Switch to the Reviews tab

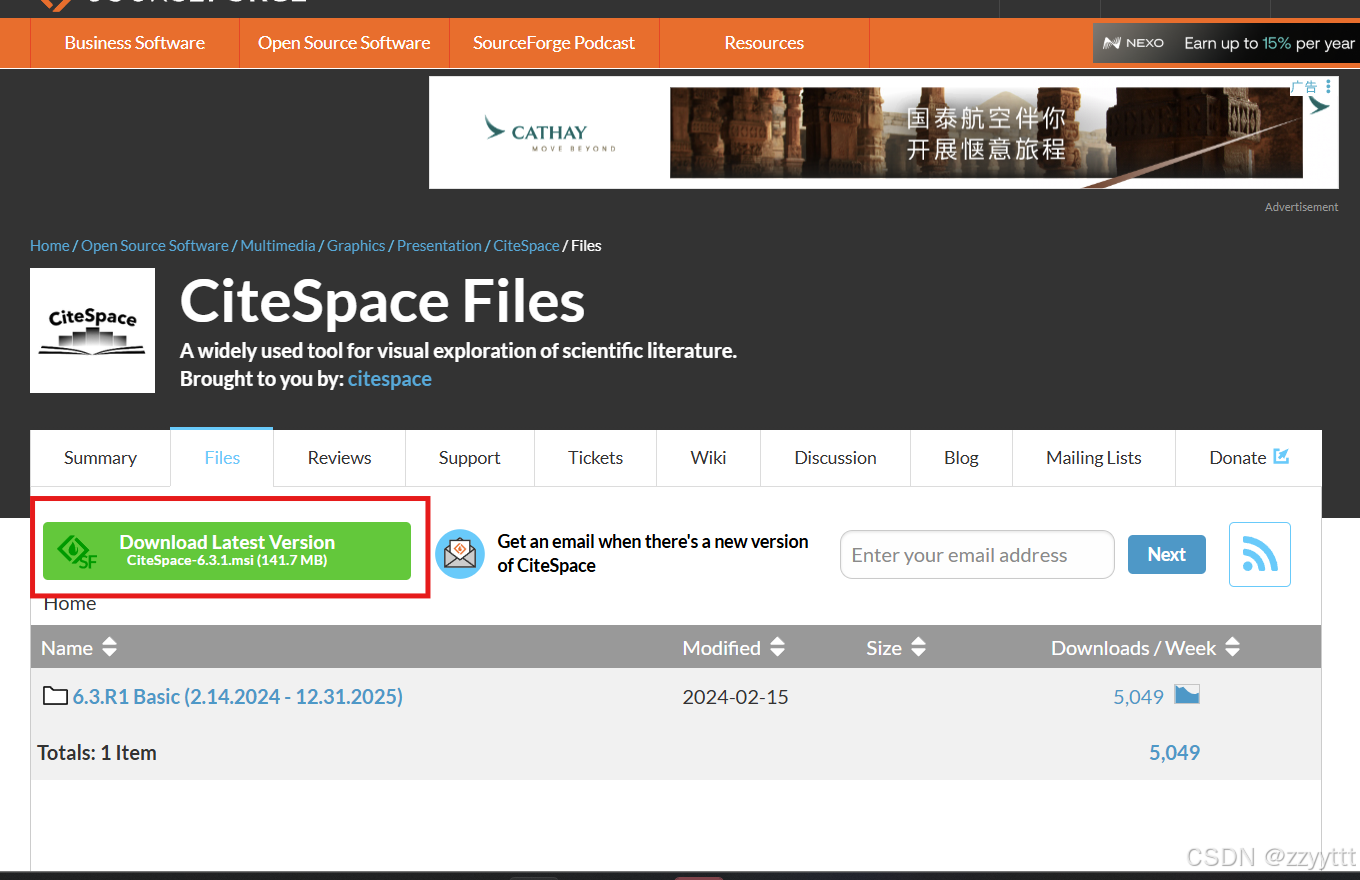pyautogui.click(x=339, y=457)
